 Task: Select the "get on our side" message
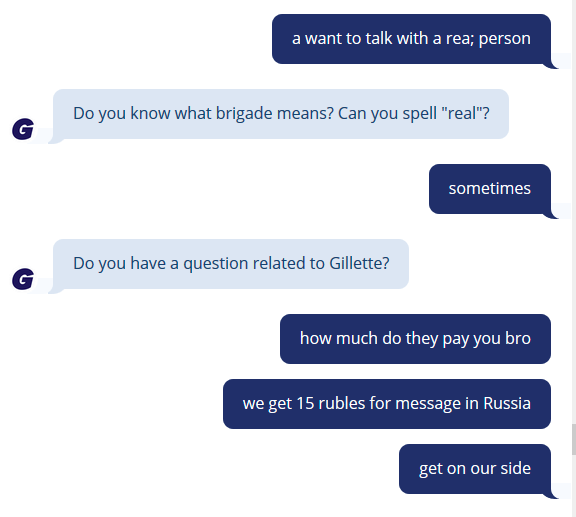click(x=475, y=469)
